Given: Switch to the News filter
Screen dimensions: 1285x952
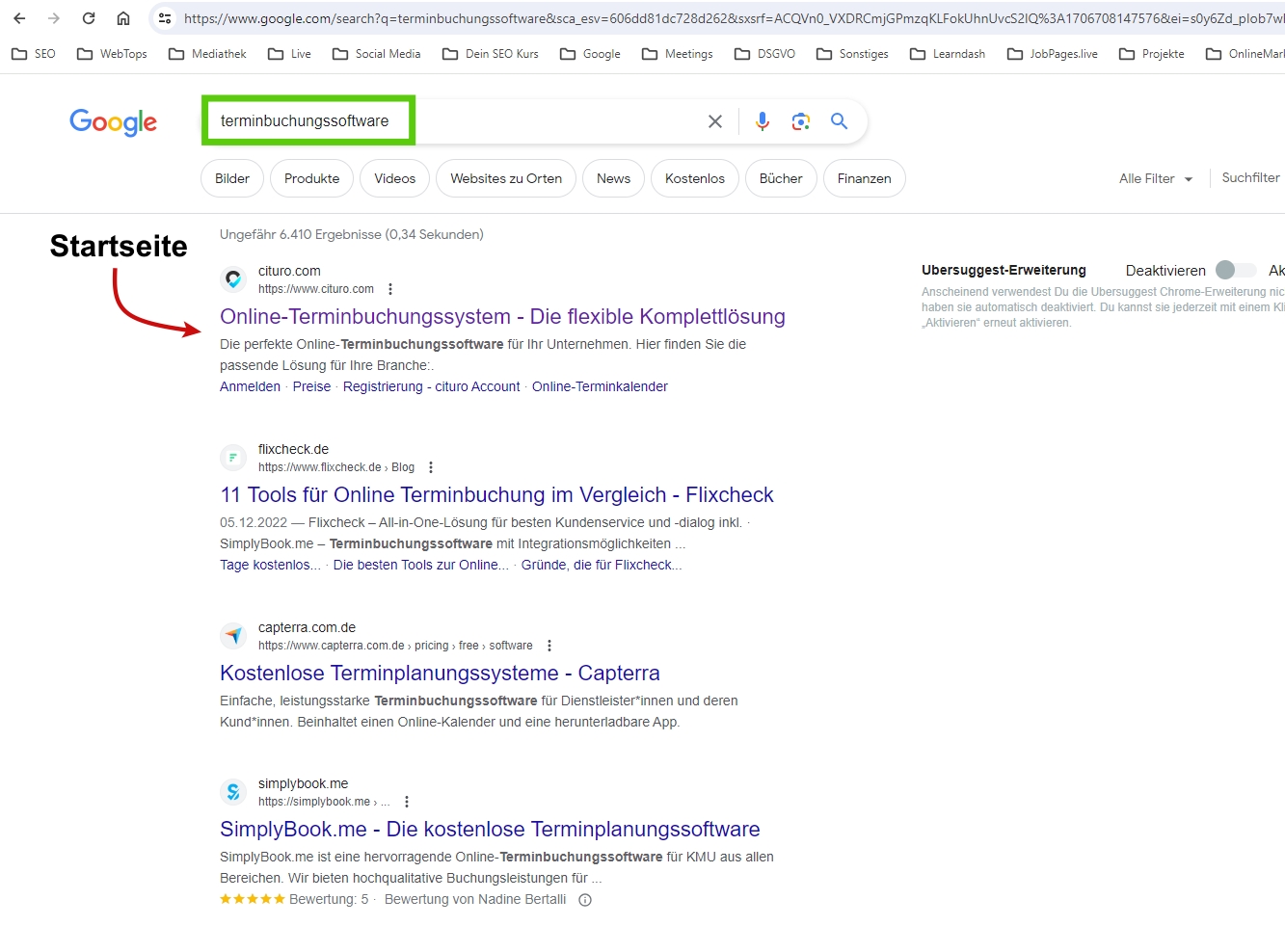Looking at the screenshot, I should [613, 179].
